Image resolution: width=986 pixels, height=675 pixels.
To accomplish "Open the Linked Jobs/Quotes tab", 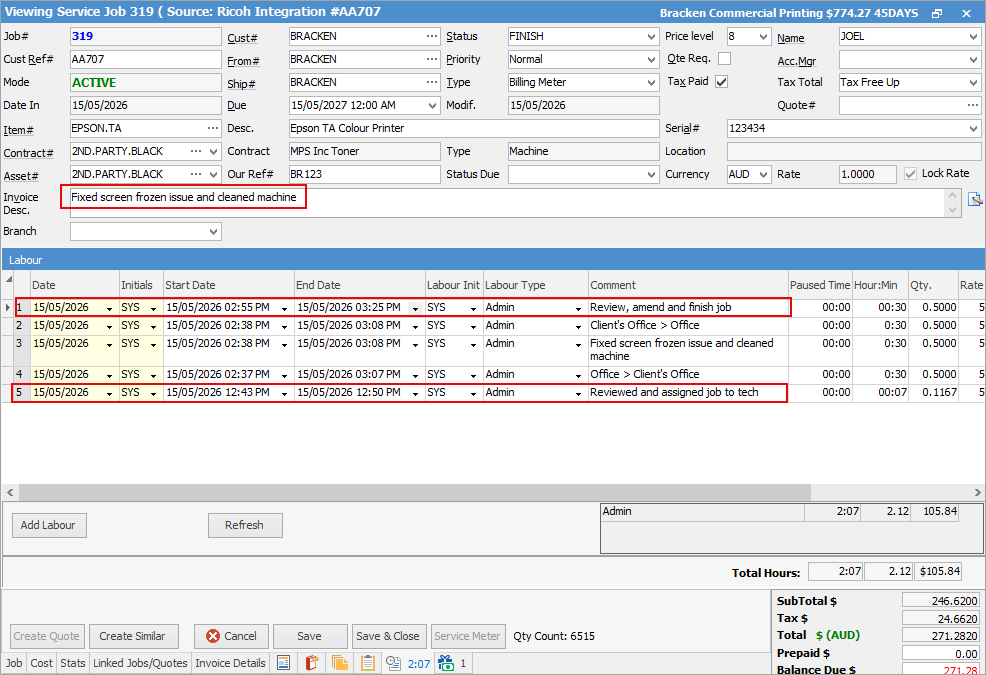I will 140,663.
